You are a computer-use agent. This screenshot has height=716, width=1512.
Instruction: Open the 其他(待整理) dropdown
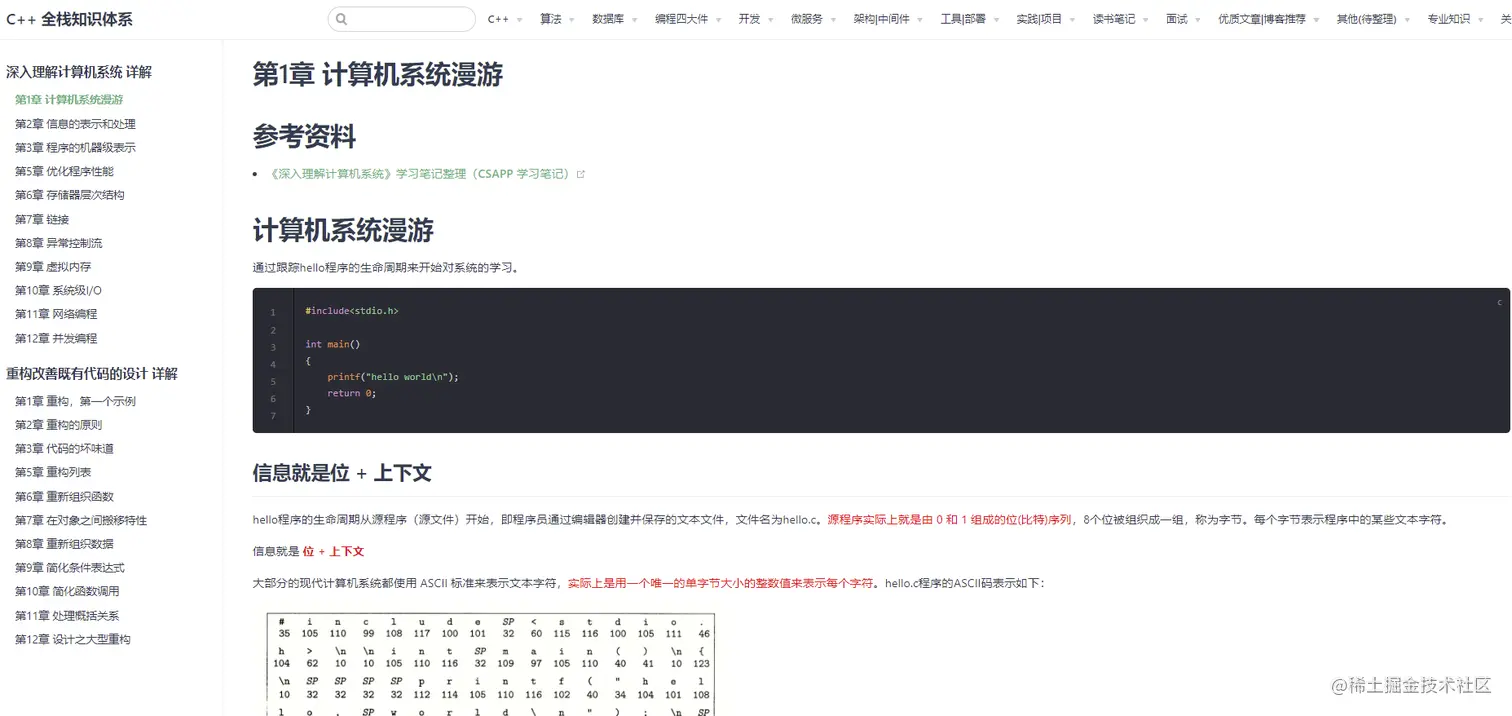coord(1366,18)
